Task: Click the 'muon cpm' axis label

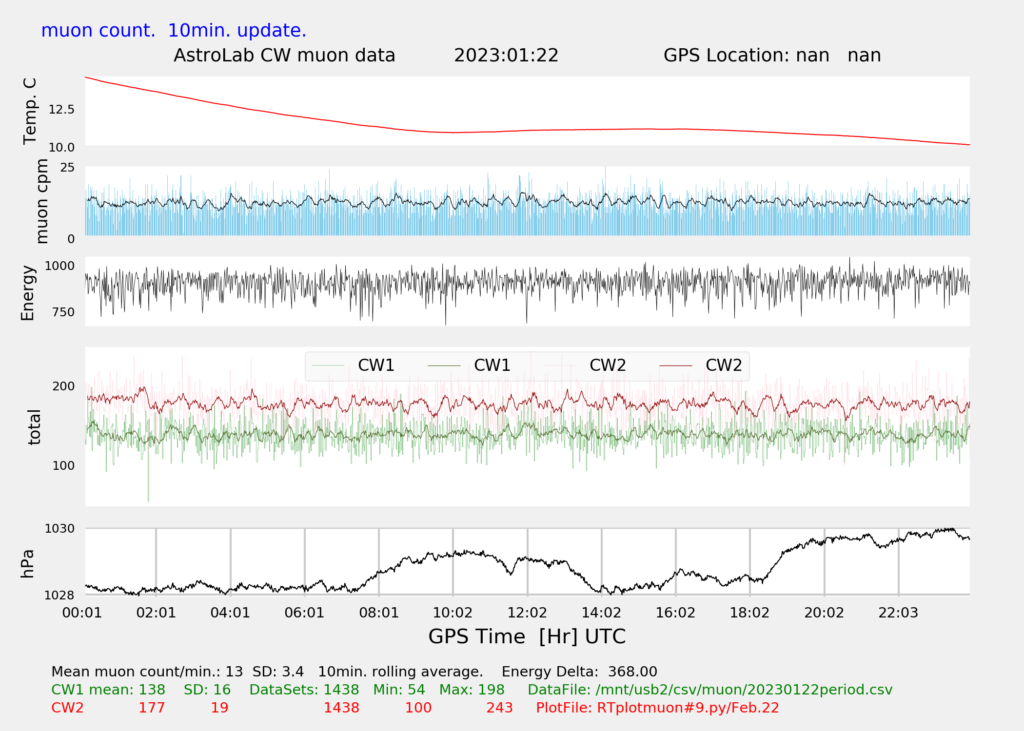Action: pos(42,201)
